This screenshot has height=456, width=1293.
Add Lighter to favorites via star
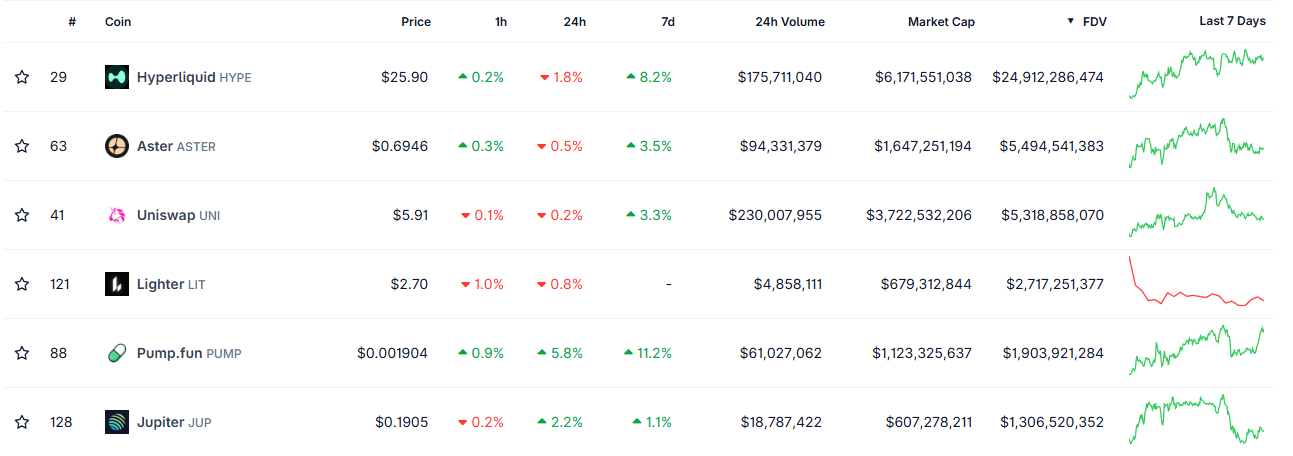click(x=22, y=284)
